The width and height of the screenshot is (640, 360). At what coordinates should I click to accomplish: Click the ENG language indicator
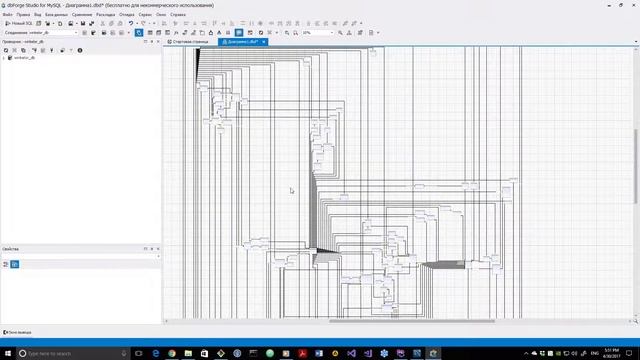595,353
